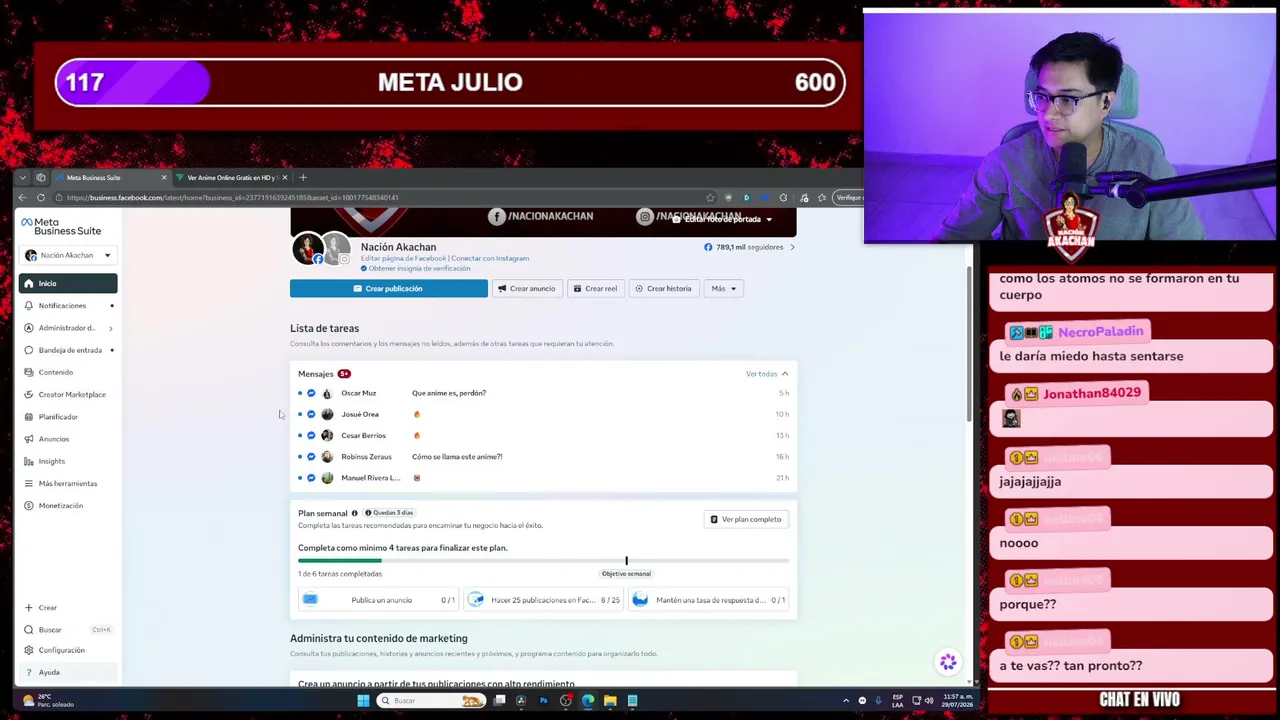Reload the page with refresh icon
This screenshot has width=1280, height=720.
tap(41, 197)
